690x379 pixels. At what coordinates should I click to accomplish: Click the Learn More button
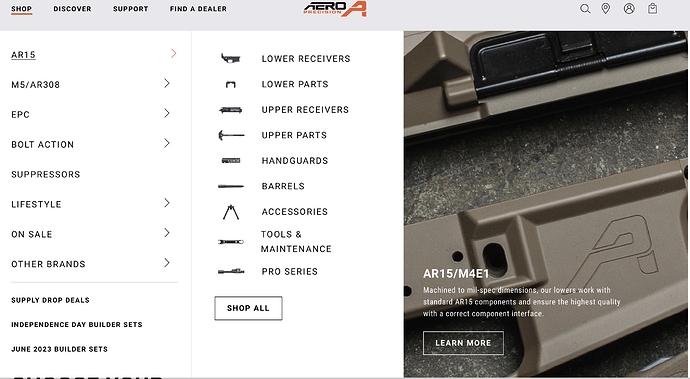pos(463,343)
